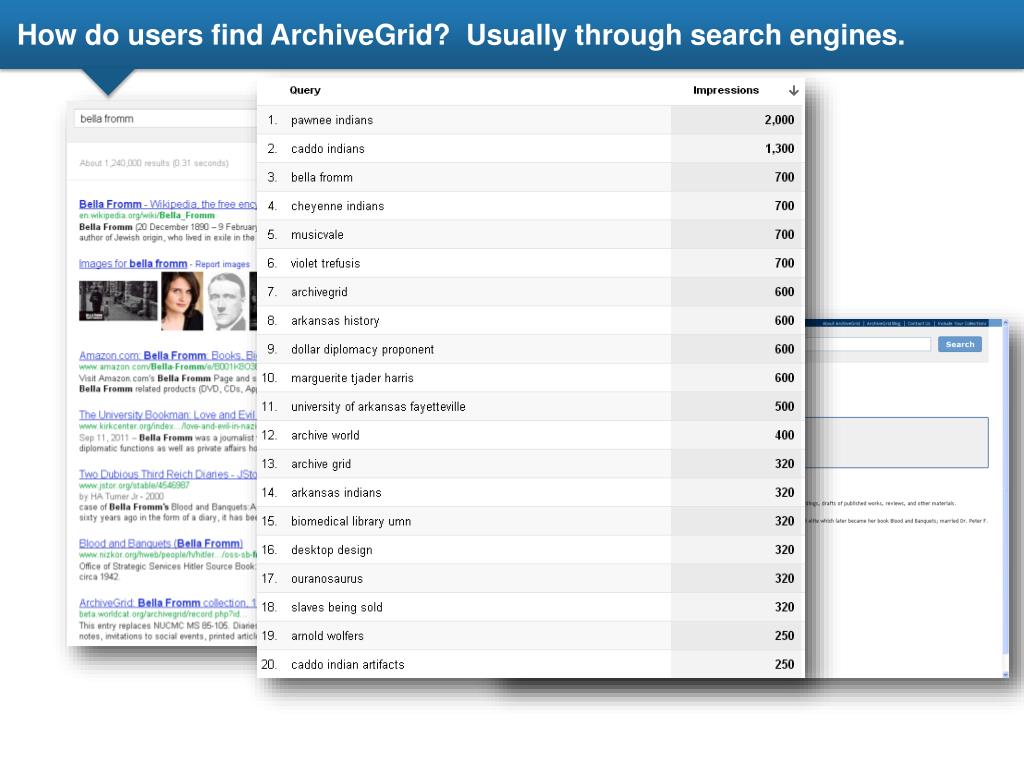Select the 'musicvale' query row

tap(530, 234)
